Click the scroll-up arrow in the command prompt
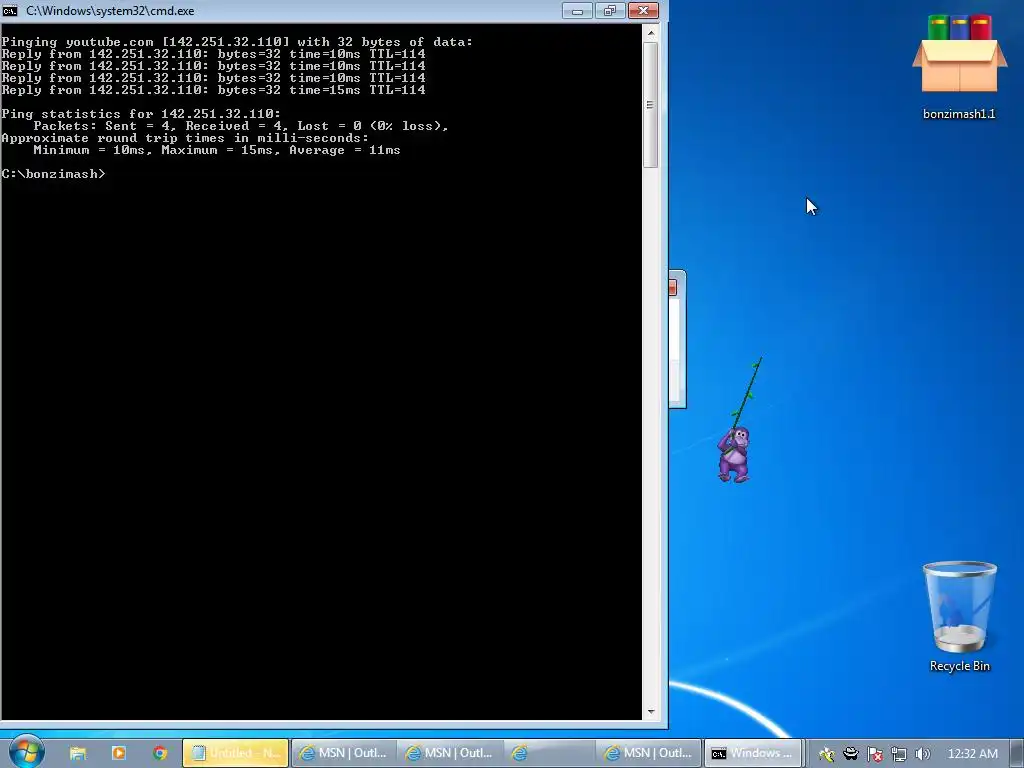 point(650,33)
